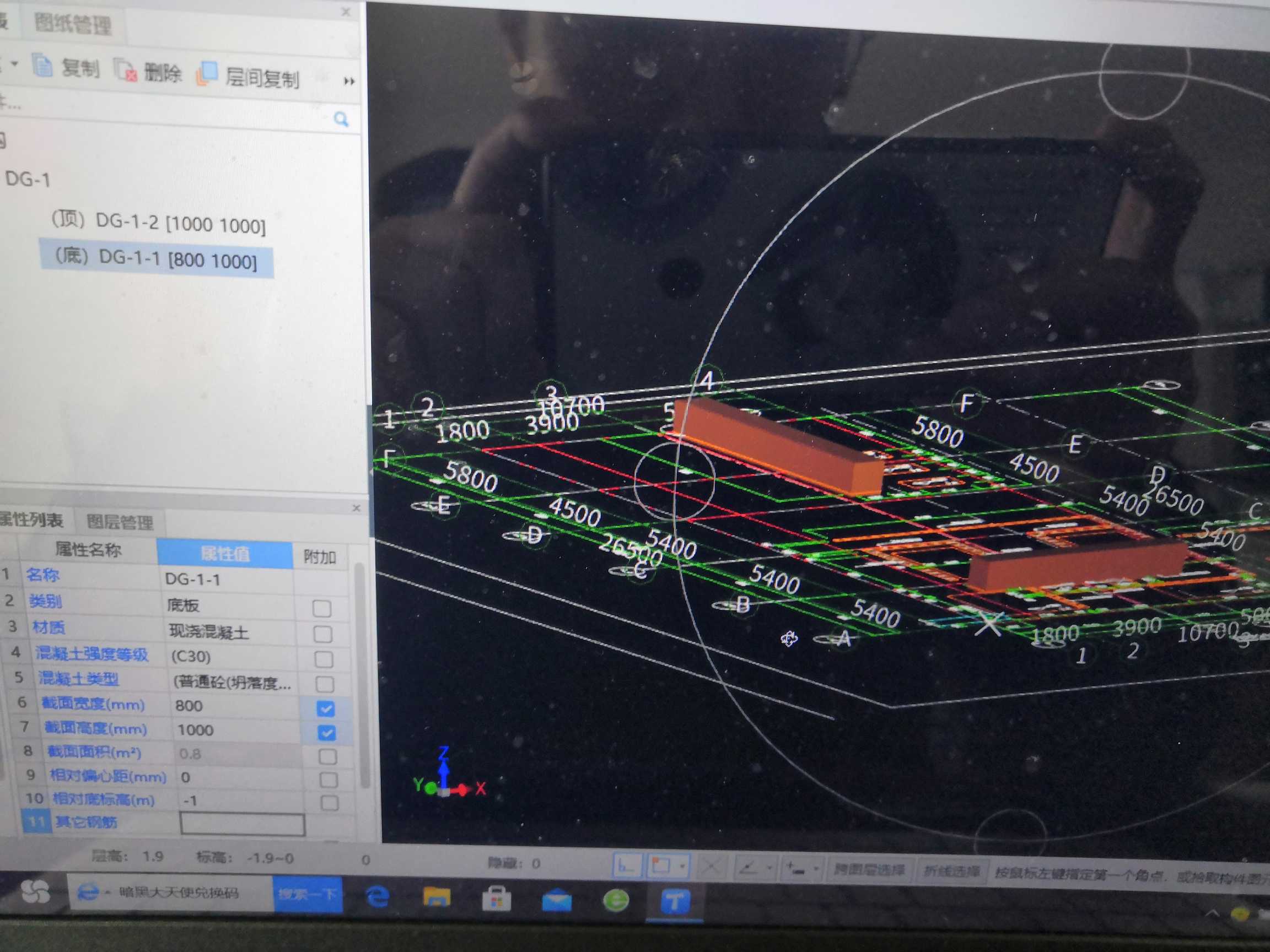Image resolution: width=1270 pixels, height=952 pixels.
Task: Open the Microsoft Store taskbar icon
Action: click(496, 898)
